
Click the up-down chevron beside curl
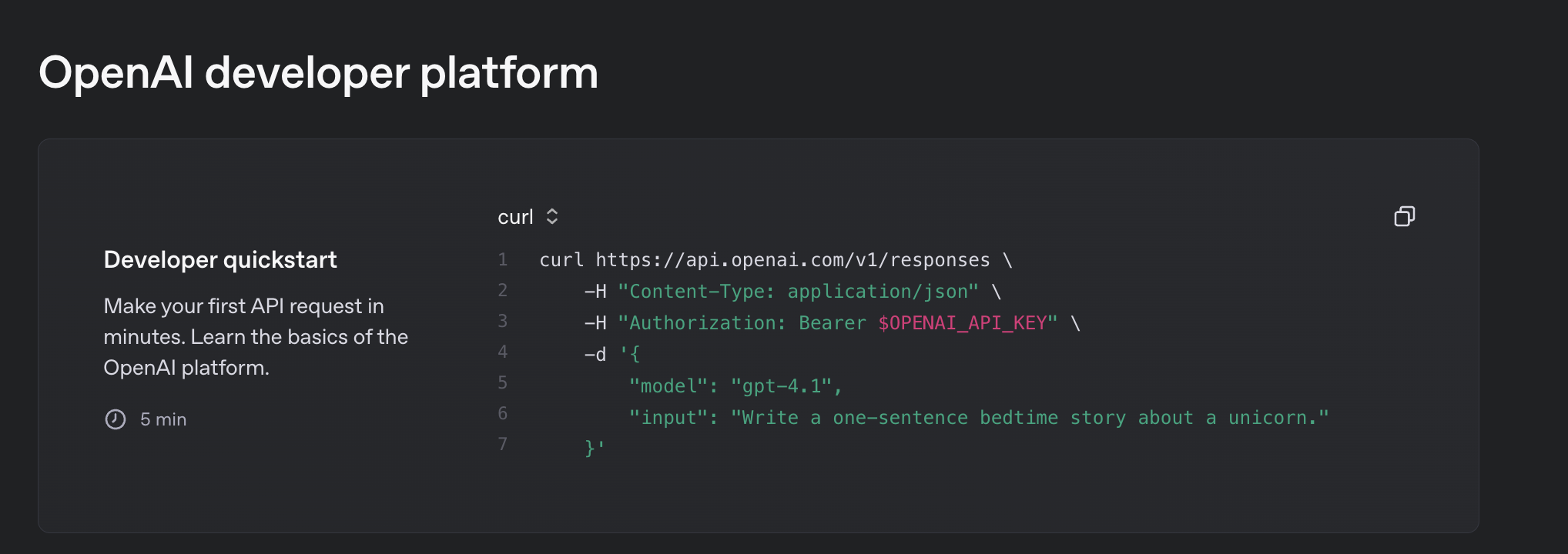click(551, 216)
